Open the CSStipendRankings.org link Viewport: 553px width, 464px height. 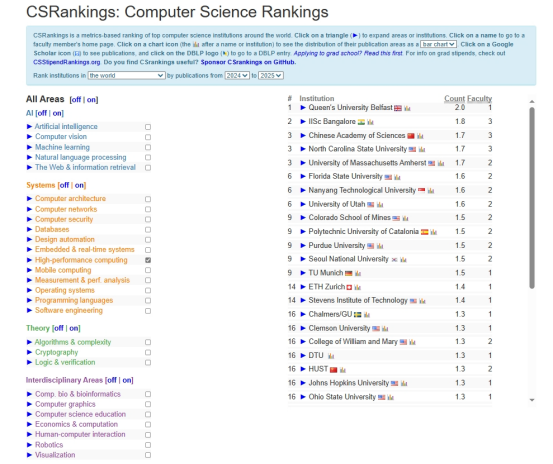coord(67,62)
